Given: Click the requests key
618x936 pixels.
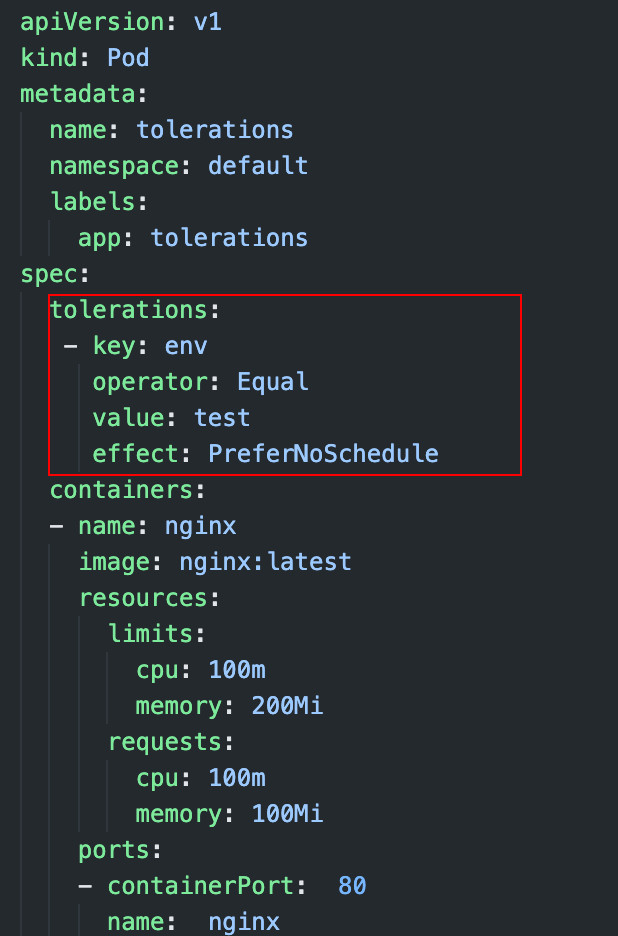Looking at the screenshot, I should click(x=164, y=742).
